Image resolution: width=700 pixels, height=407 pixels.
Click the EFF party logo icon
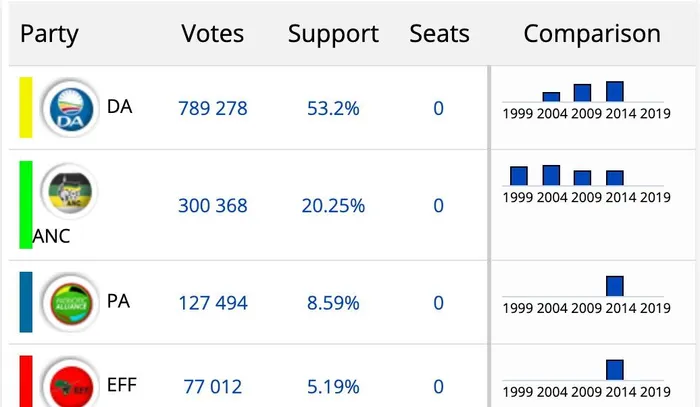(x=68, y=384)
